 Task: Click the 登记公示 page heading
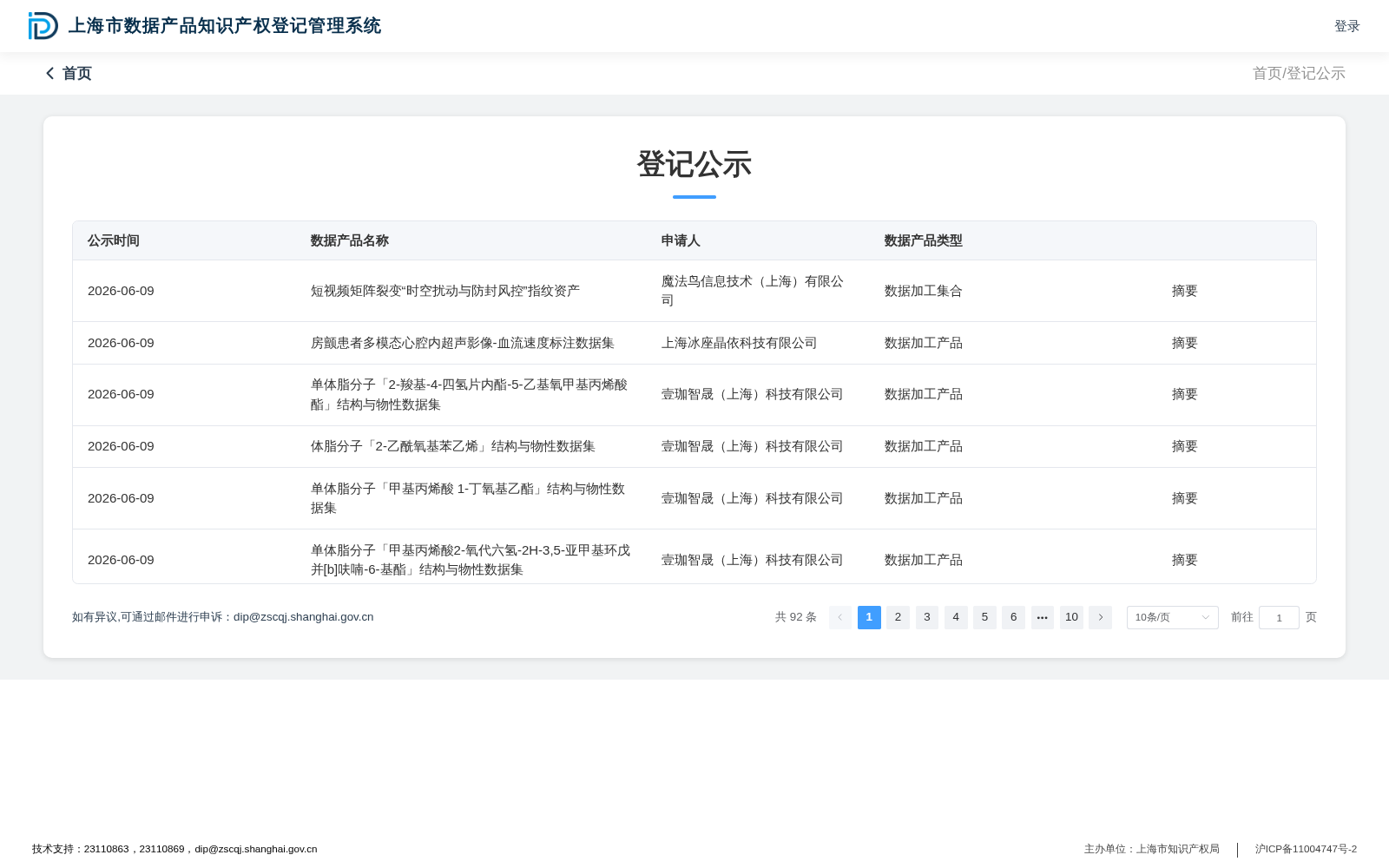(694, 164)
